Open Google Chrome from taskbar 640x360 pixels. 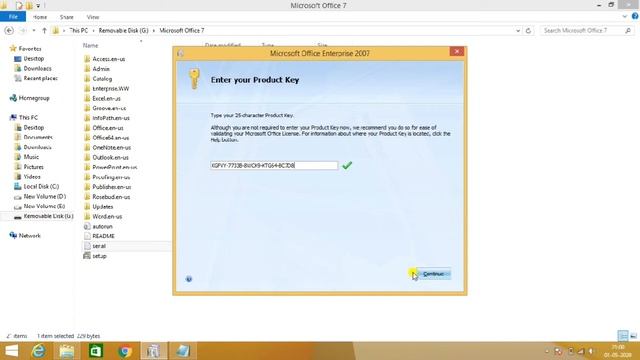click(x=125, y=351)
